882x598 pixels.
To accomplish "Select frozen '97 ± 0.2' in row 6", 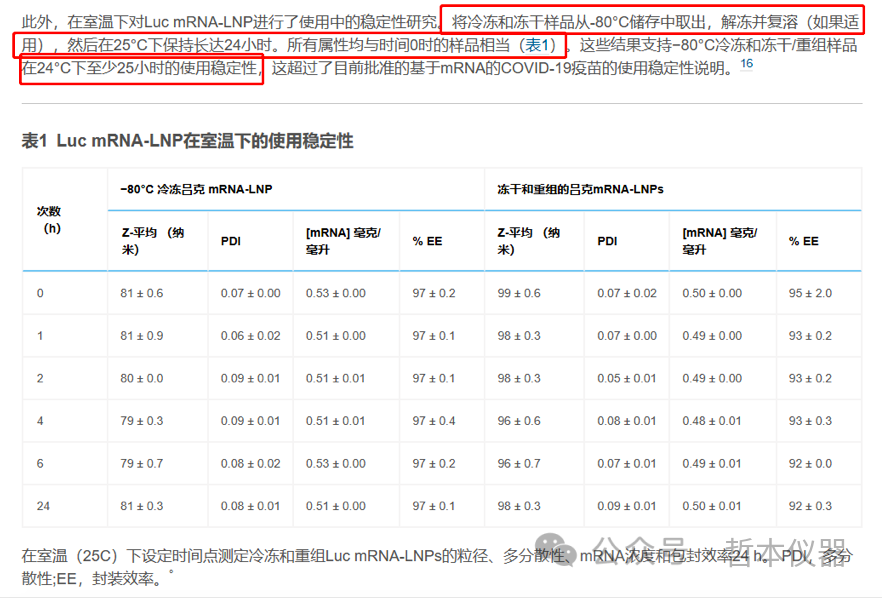I will click(434, 464).
